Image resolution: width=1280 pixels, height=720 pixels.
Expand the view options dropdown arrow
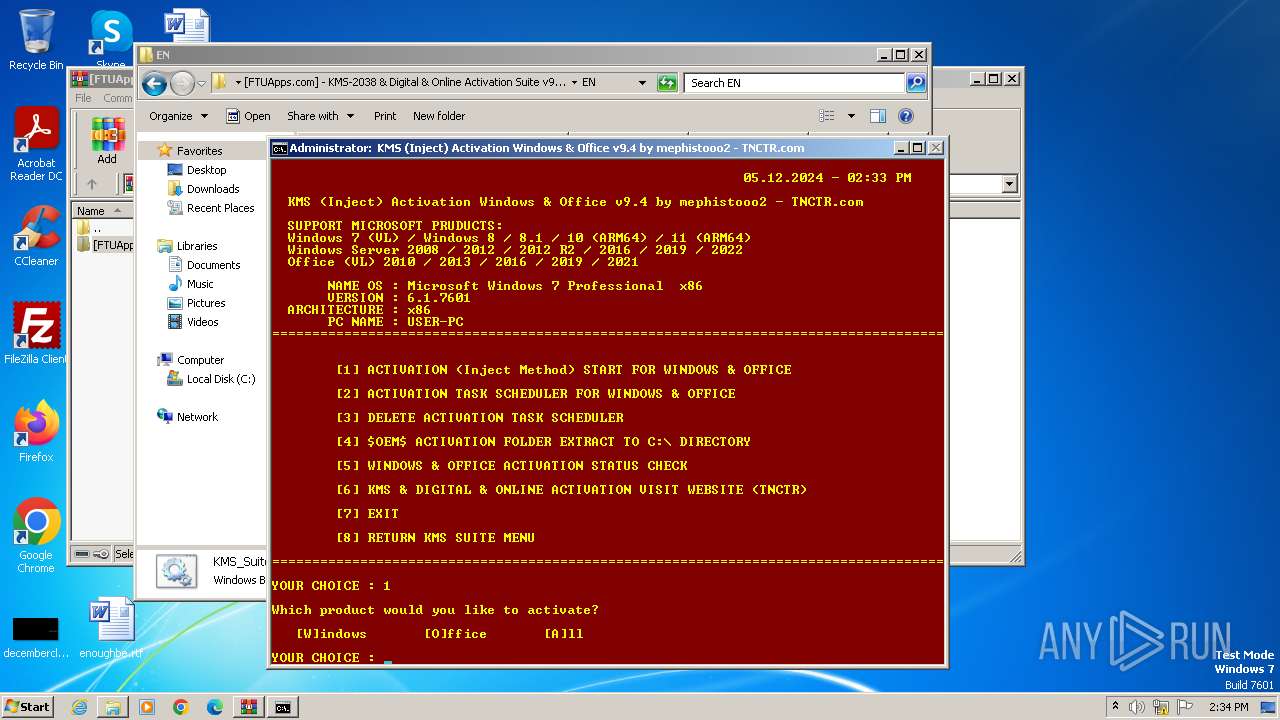click(851, 116)
